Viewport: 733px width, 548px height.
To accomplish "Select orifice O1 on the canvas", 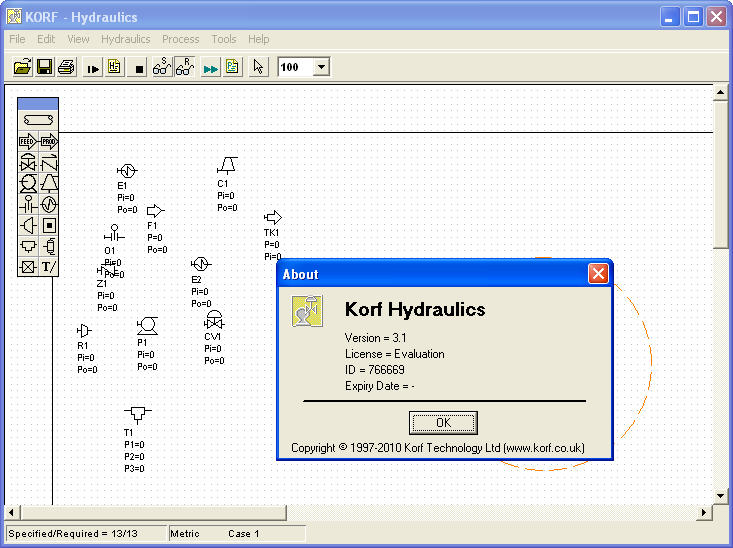I will click(x=114, y=233).
